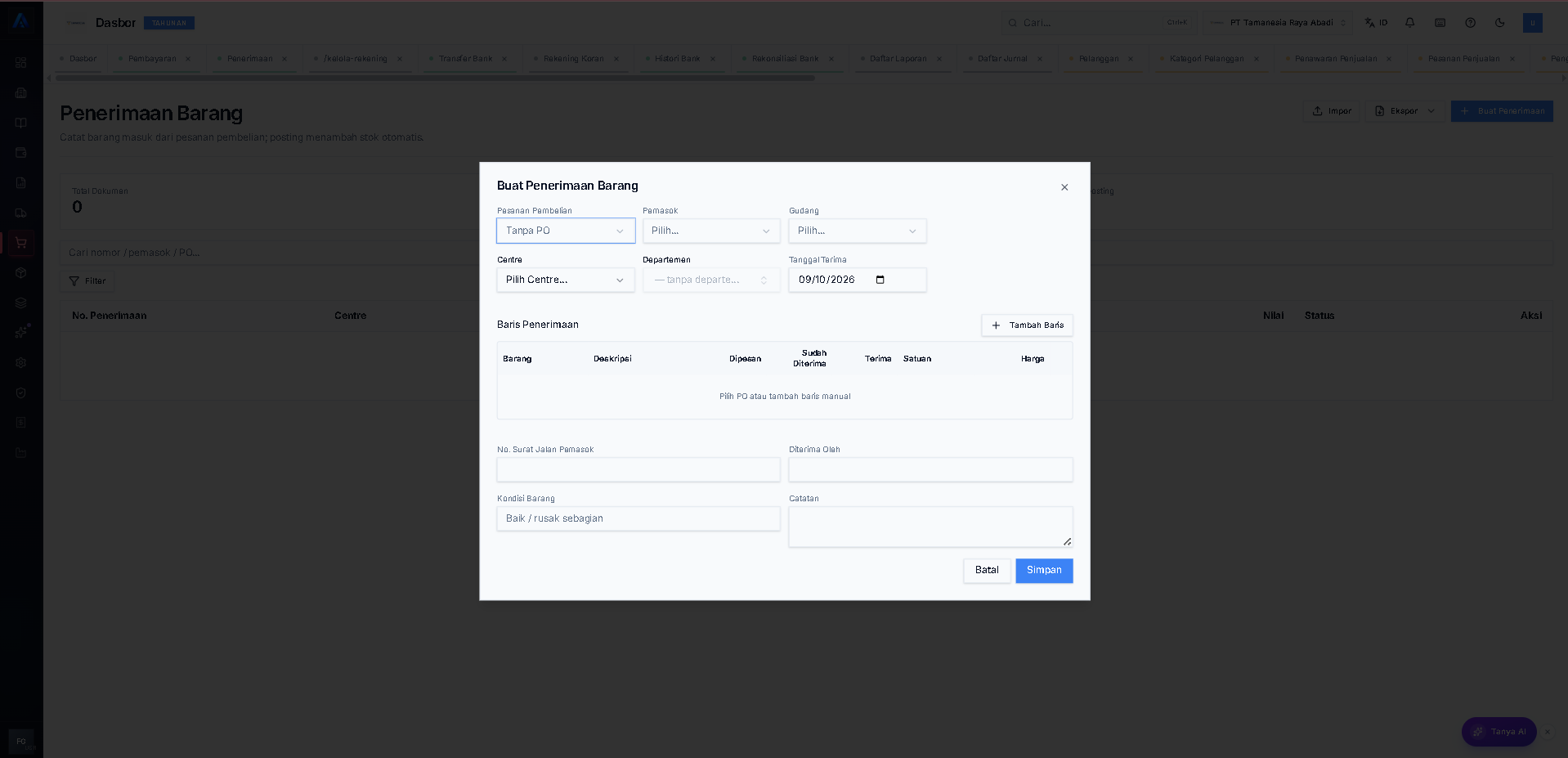Save with the Simpan button
Screen dimensions: 1568x758
click(1044, 571)
